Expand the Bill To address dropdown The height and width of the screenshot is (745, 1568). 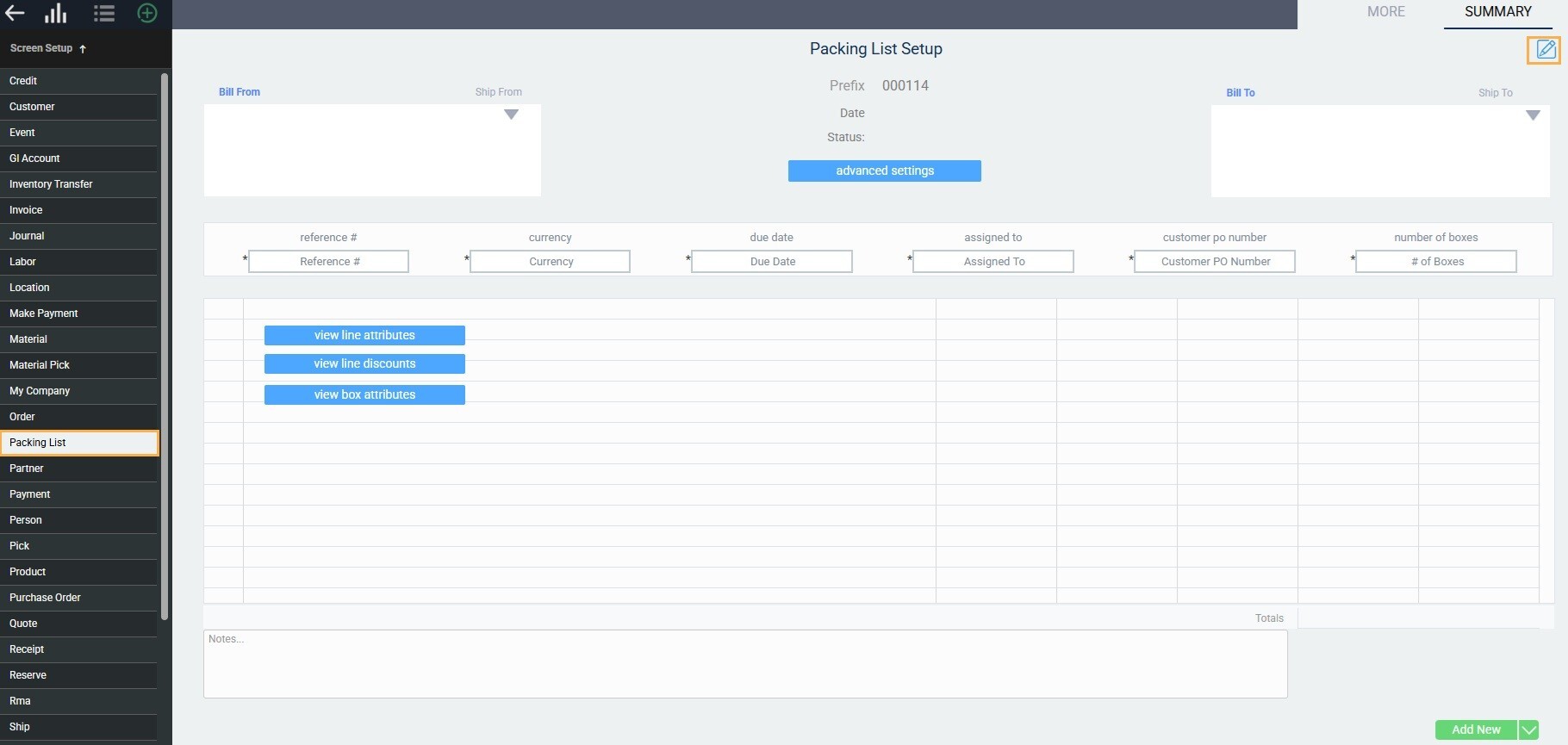[1533, 115]
